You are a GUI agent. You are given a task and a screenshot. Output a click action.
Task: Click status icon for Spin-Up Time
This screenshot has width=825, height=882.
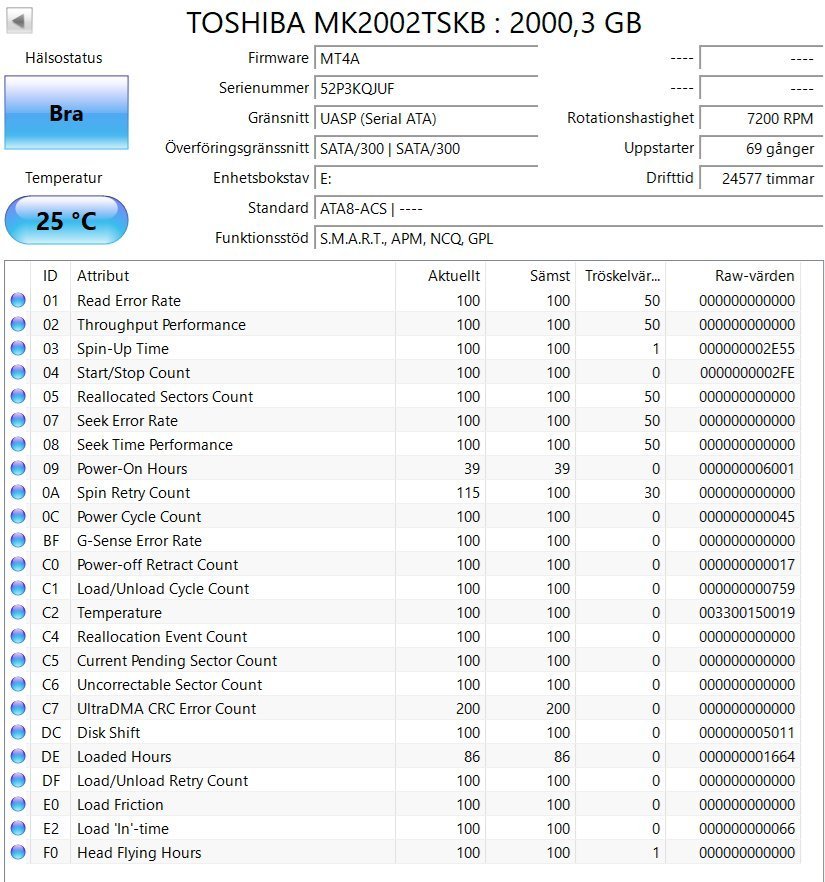[18, 348]
